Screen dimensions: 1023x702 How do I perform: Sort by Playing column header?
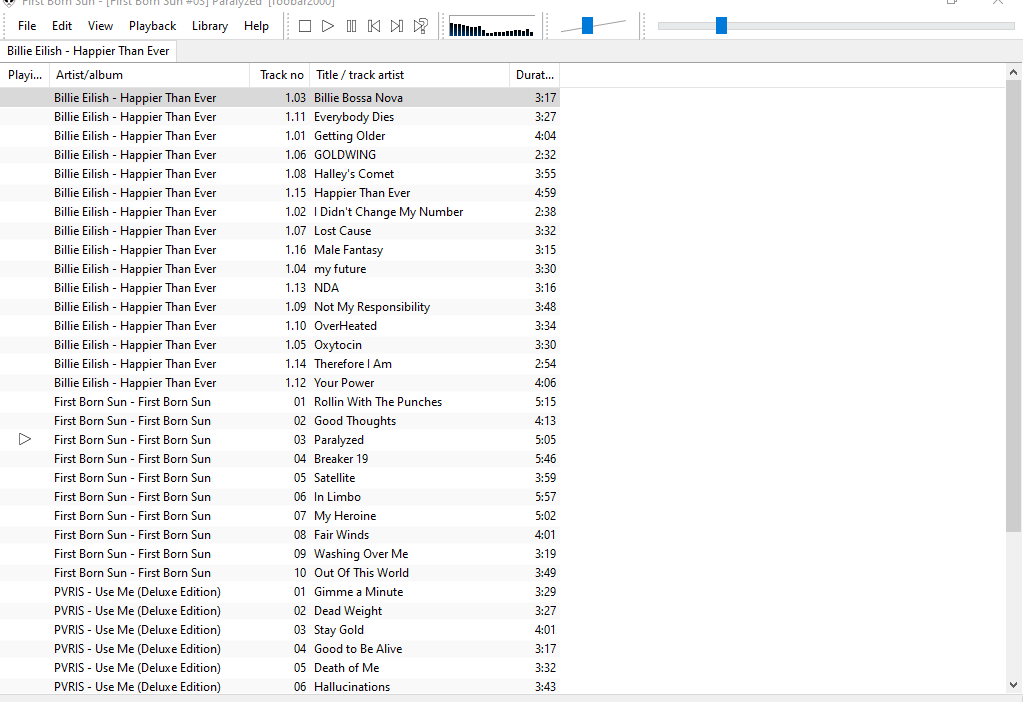click(25, 75)
